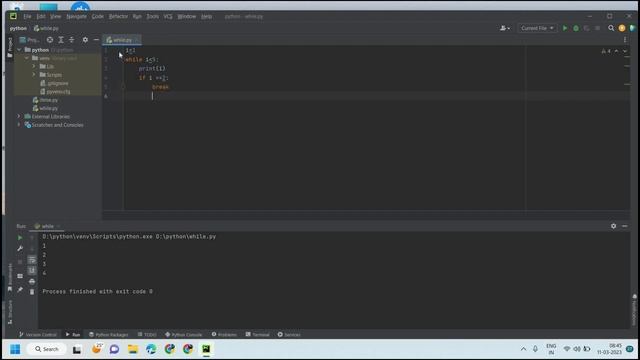Viewport: 640px width, 360px height.
Task: Click the Stop icon in Run panel
Action: point(20,262)
